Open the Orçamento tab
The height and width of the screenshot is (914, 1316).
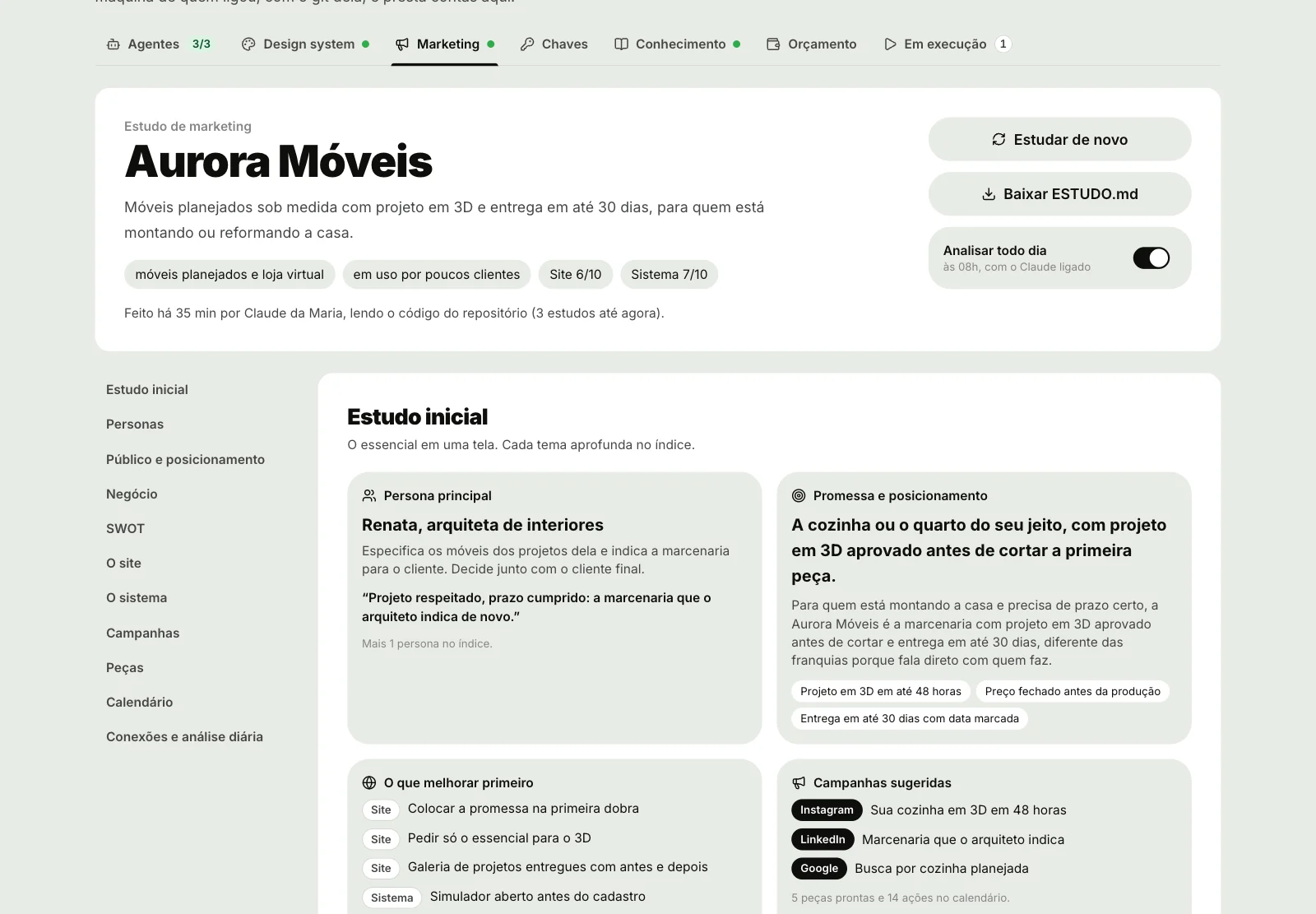coord(812,44)
